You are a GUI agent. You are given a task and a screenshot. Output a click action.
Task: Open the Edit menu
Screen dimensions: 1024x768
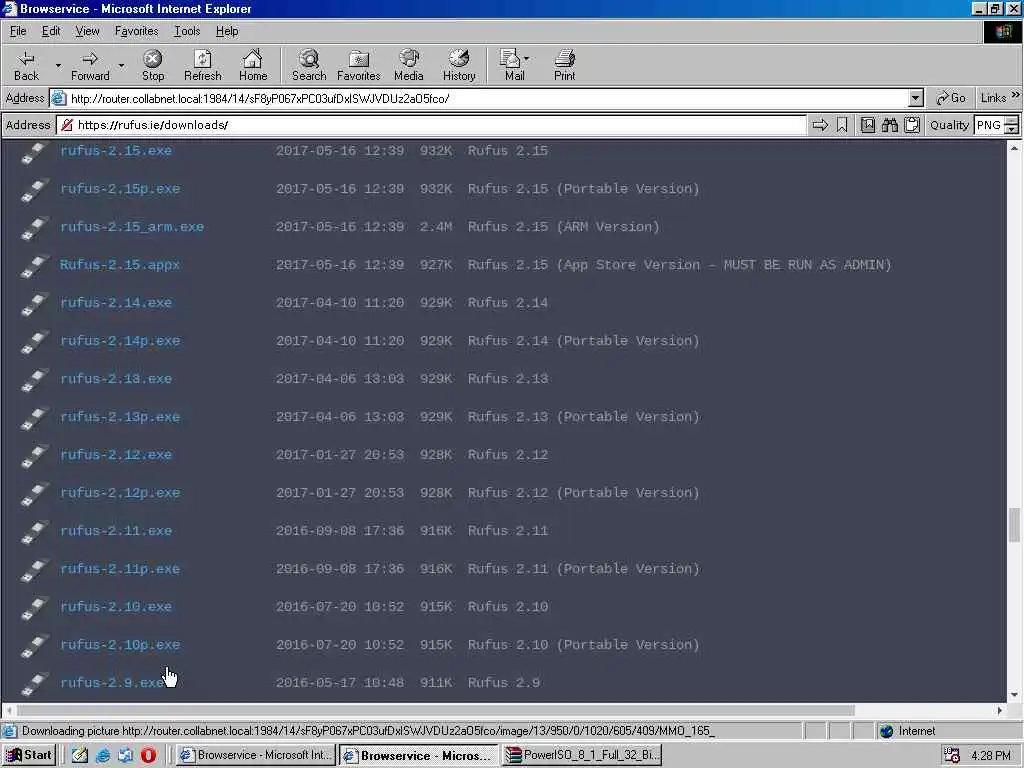(x=51, y=31)
